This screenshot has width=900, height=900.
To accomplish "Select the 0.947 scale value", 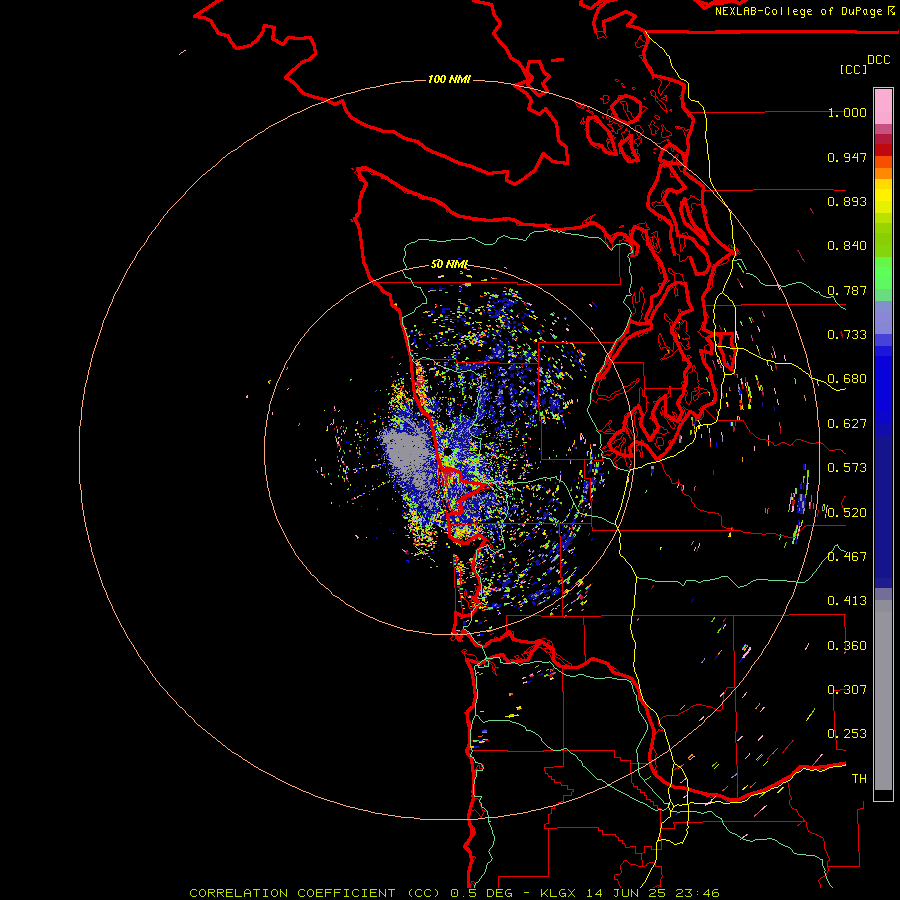I will point(847,157).
